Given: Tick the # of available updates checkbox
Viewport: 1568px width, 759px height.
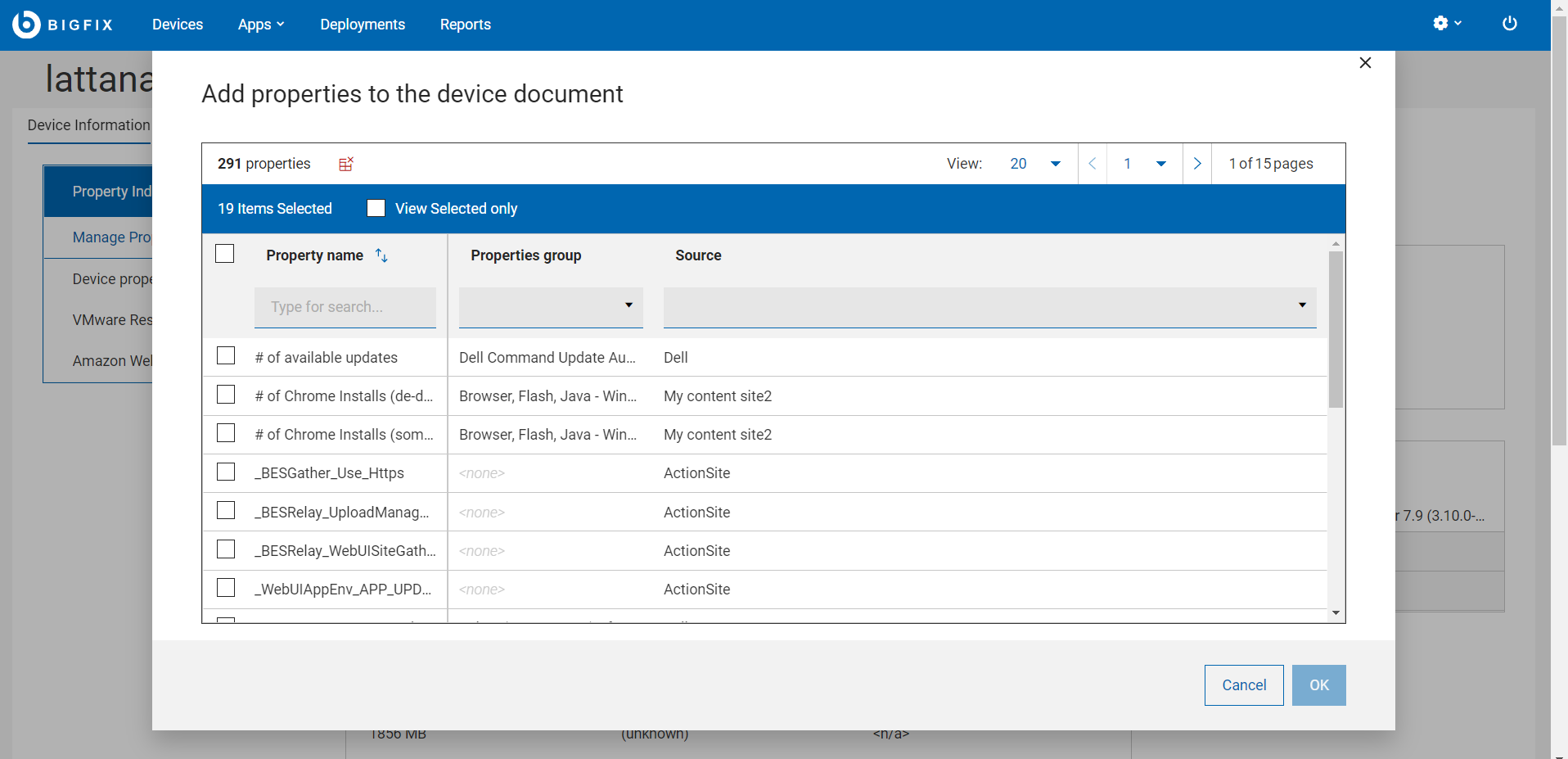Looking at the screenshot, I should click(x=226, y=356).
